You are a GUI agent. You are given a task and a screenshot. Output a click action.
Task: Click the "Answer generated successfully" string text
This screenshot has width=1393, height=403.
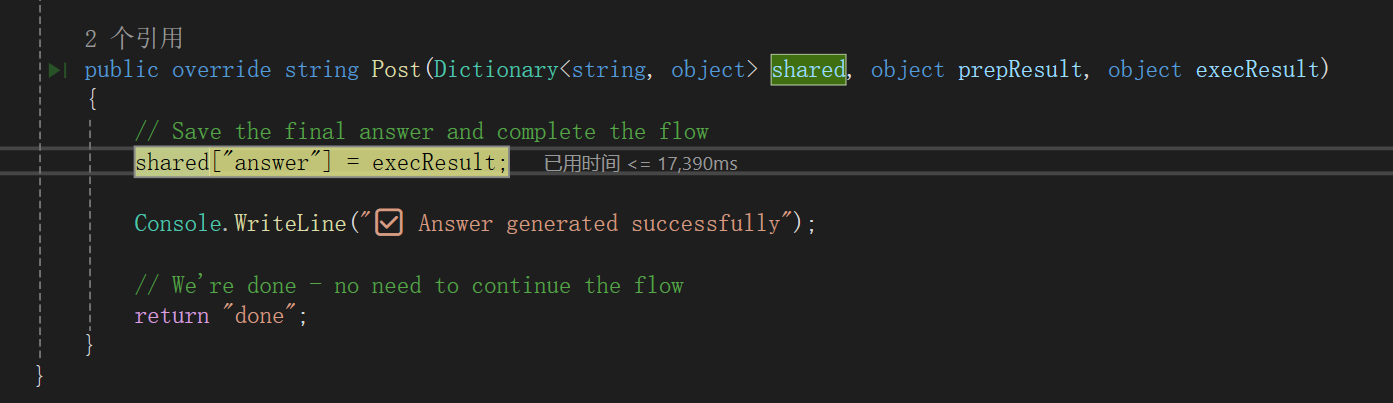pos(598,223)
